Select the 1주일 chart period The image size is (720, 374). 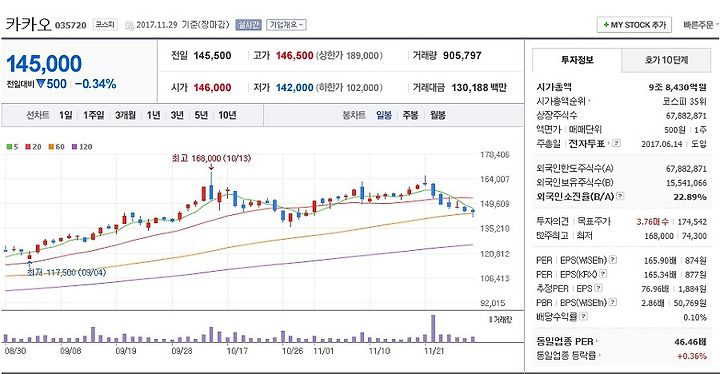pyautogui.click(x=94, y=115)
